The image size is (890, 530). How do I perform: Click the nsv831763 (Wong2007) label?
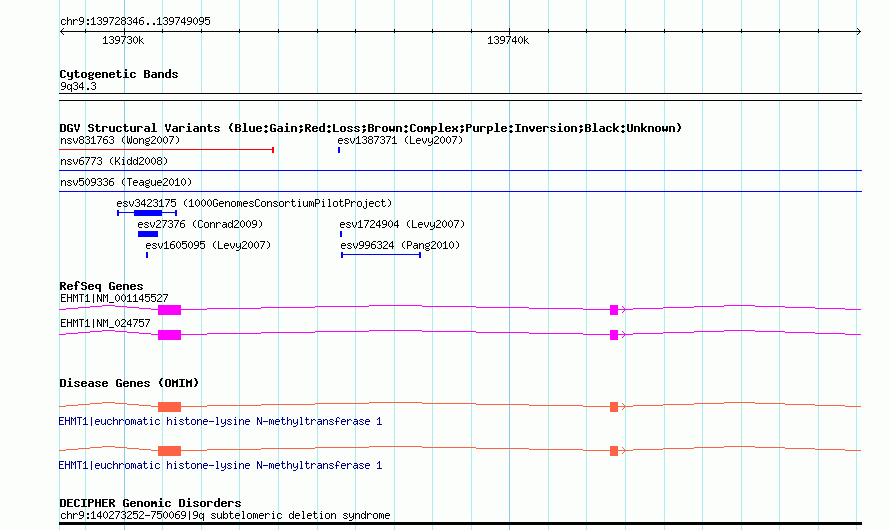tap(120, 140)
